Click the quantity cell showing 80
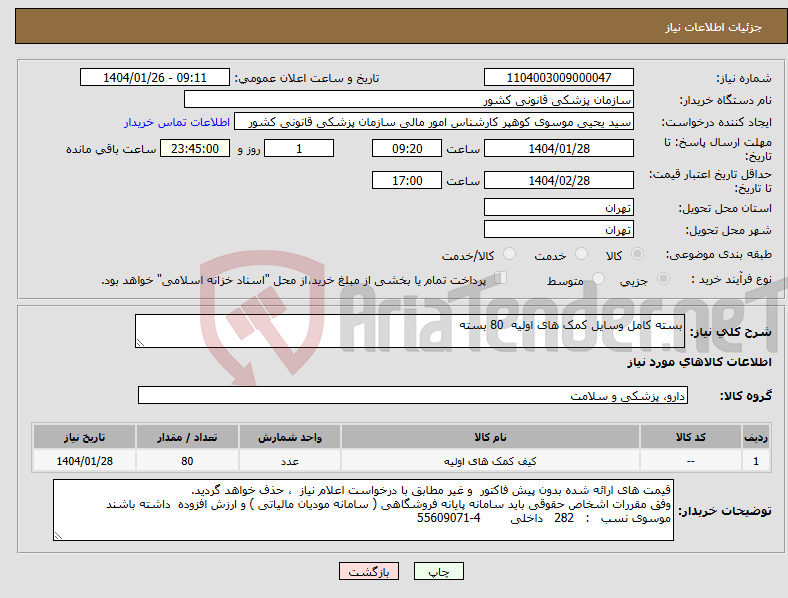The width and height of the screenshot is (788, 598). [x=187, y=461]
